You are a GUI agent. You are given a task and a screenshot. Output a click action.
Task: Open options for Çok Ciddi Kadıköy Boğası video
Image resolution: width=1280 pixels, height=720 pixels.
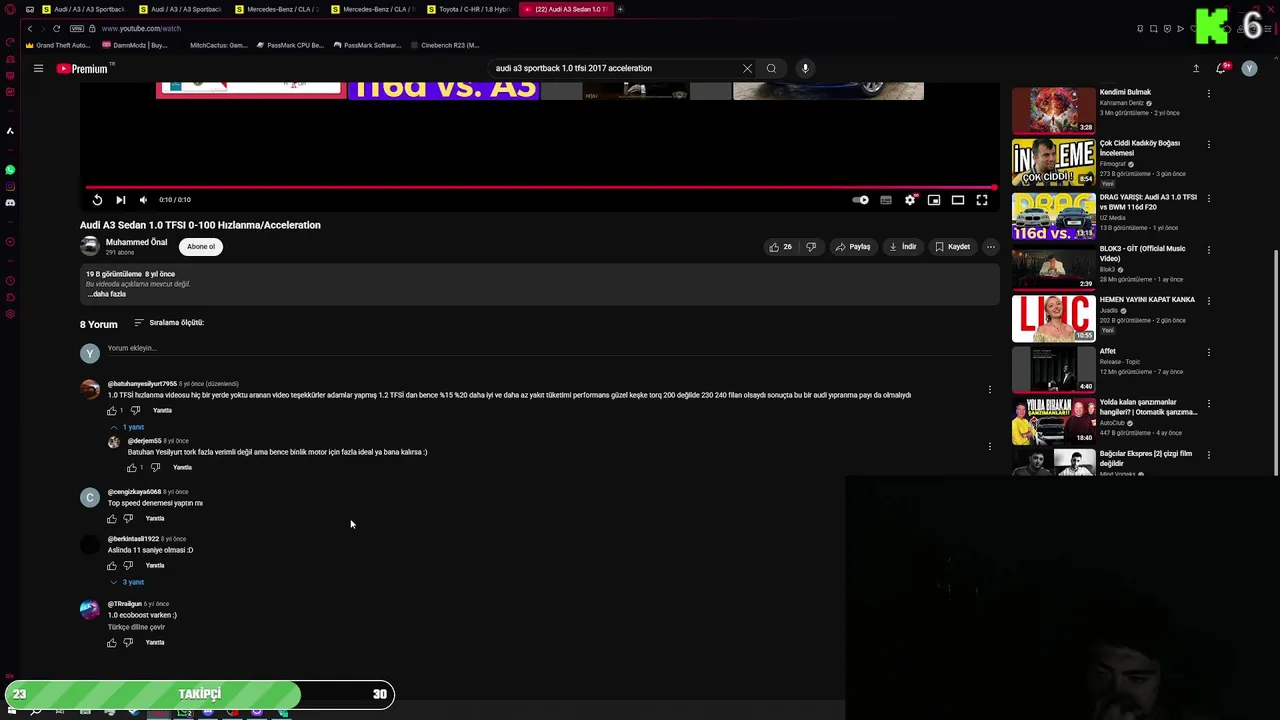tap(1208, 145)
